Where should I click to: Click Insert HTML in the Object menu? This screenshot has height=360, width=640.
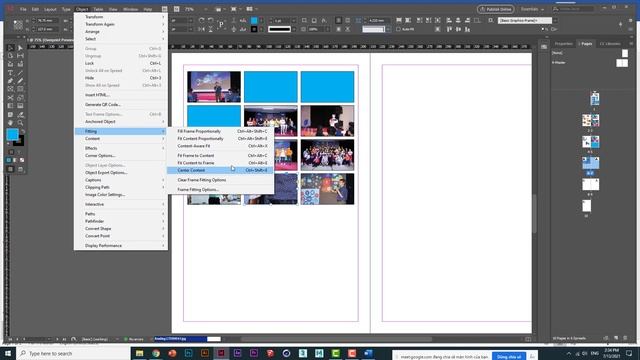point(121,95)
